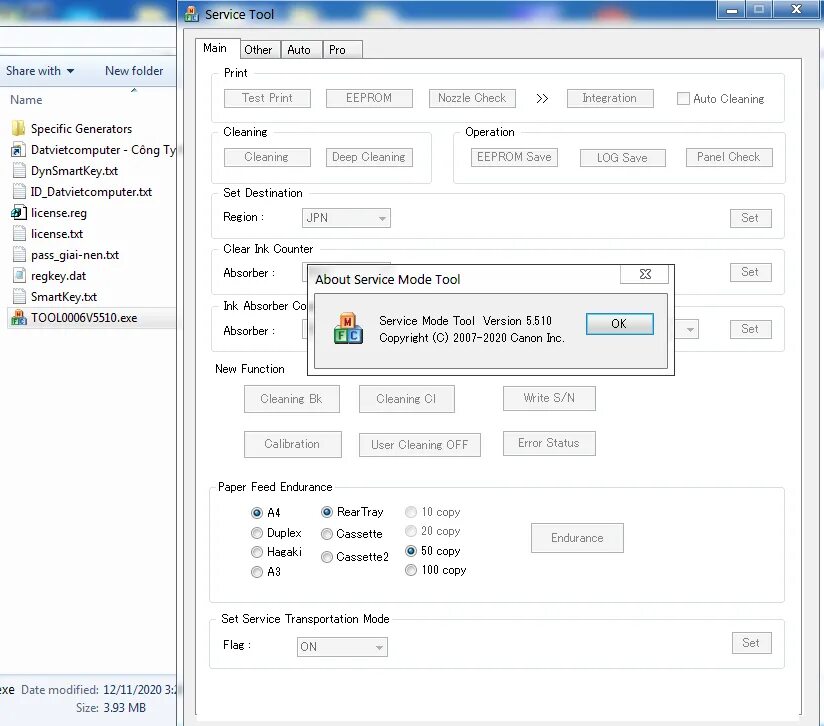The image size is (824, 726).
Task: Click the Write S/N button
Action: pyautogui.click(x=549, y=398)
